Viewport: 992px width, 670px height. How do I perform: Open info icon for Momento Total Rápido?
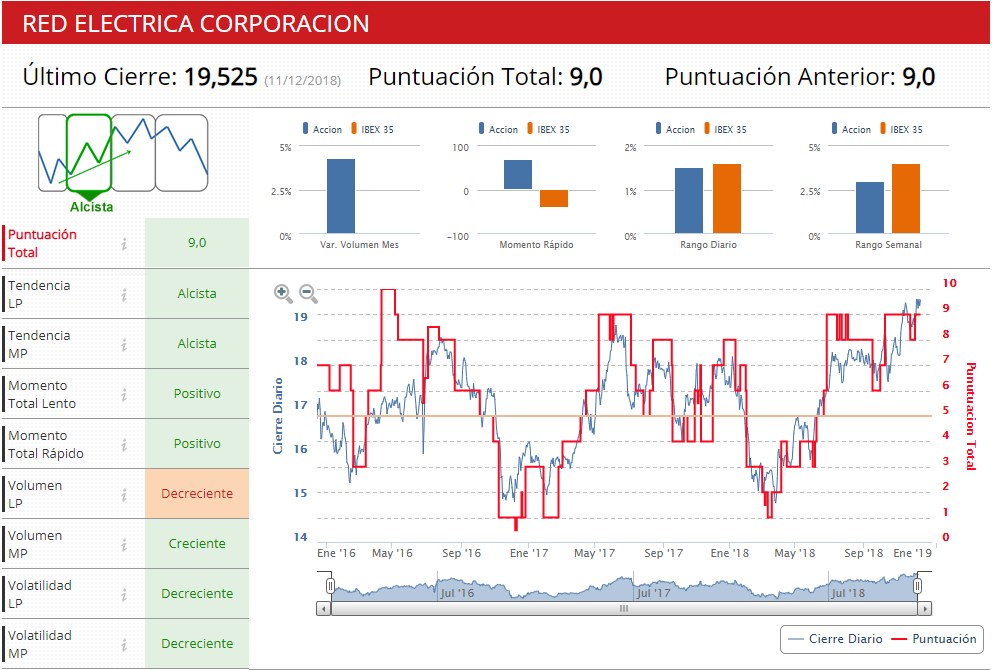124,445
